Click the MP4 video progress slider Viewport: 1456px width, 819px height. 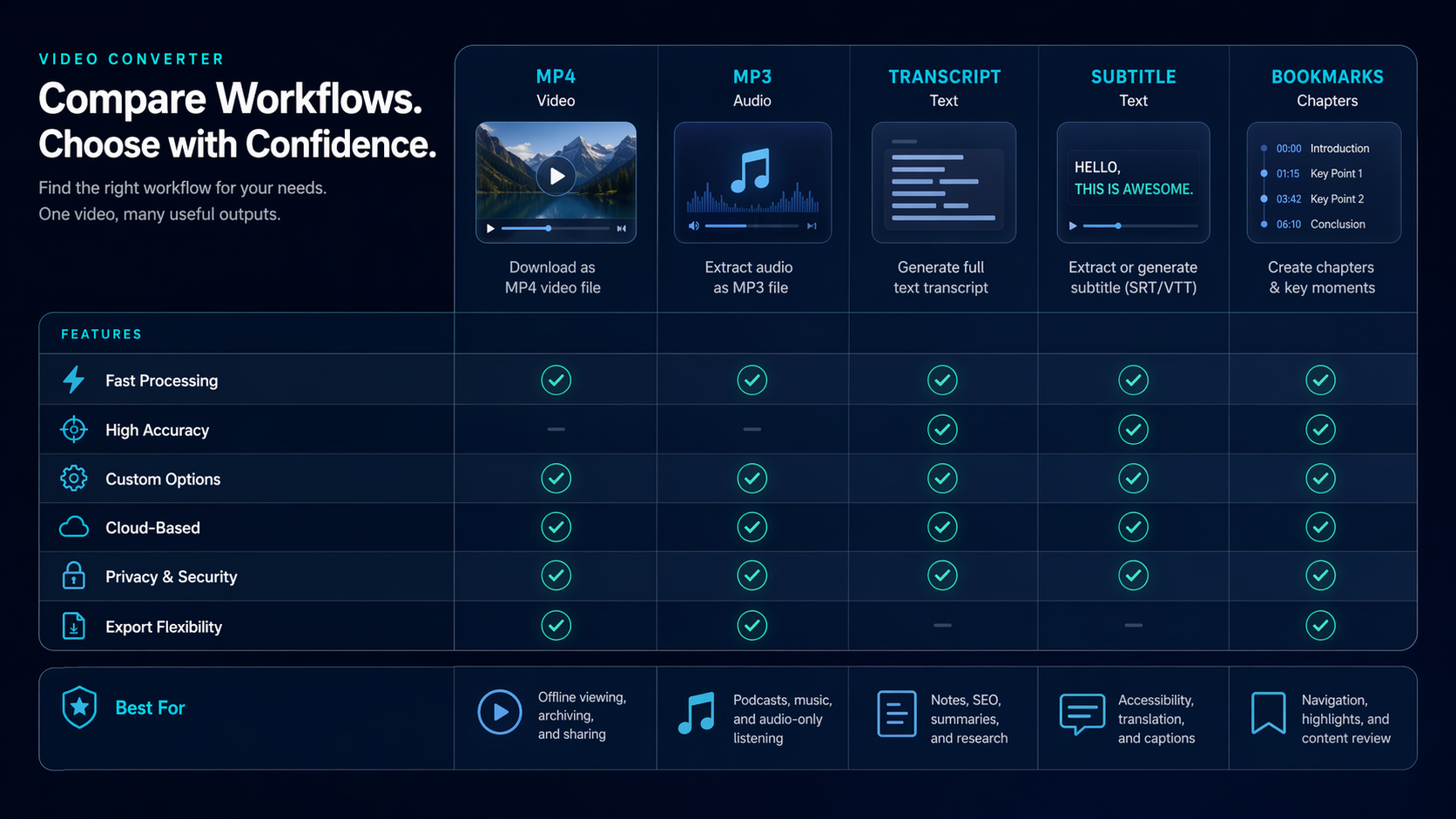coord(556,228)
